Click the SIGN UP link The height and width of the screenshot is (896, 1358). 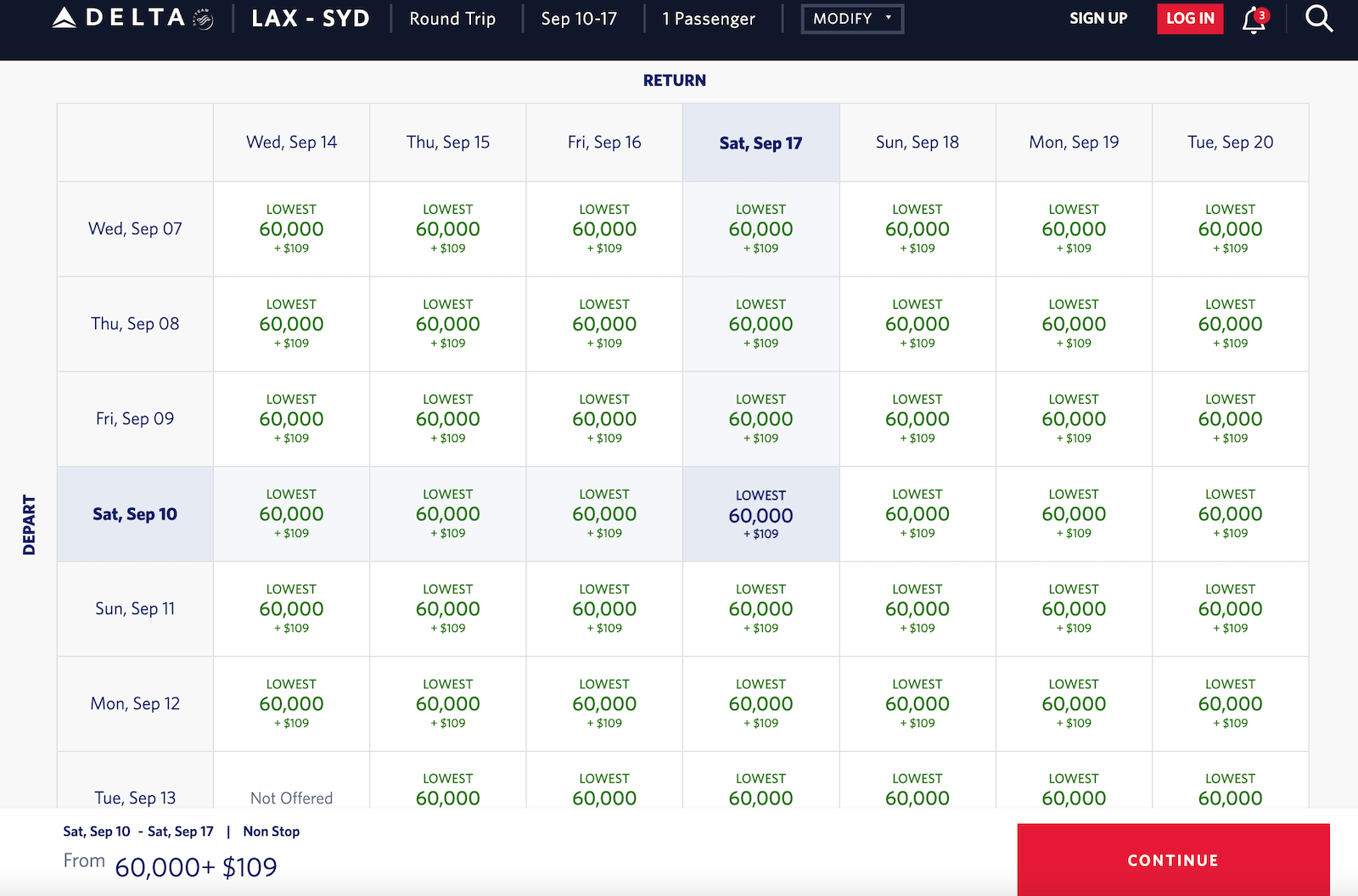point(1098,18)
